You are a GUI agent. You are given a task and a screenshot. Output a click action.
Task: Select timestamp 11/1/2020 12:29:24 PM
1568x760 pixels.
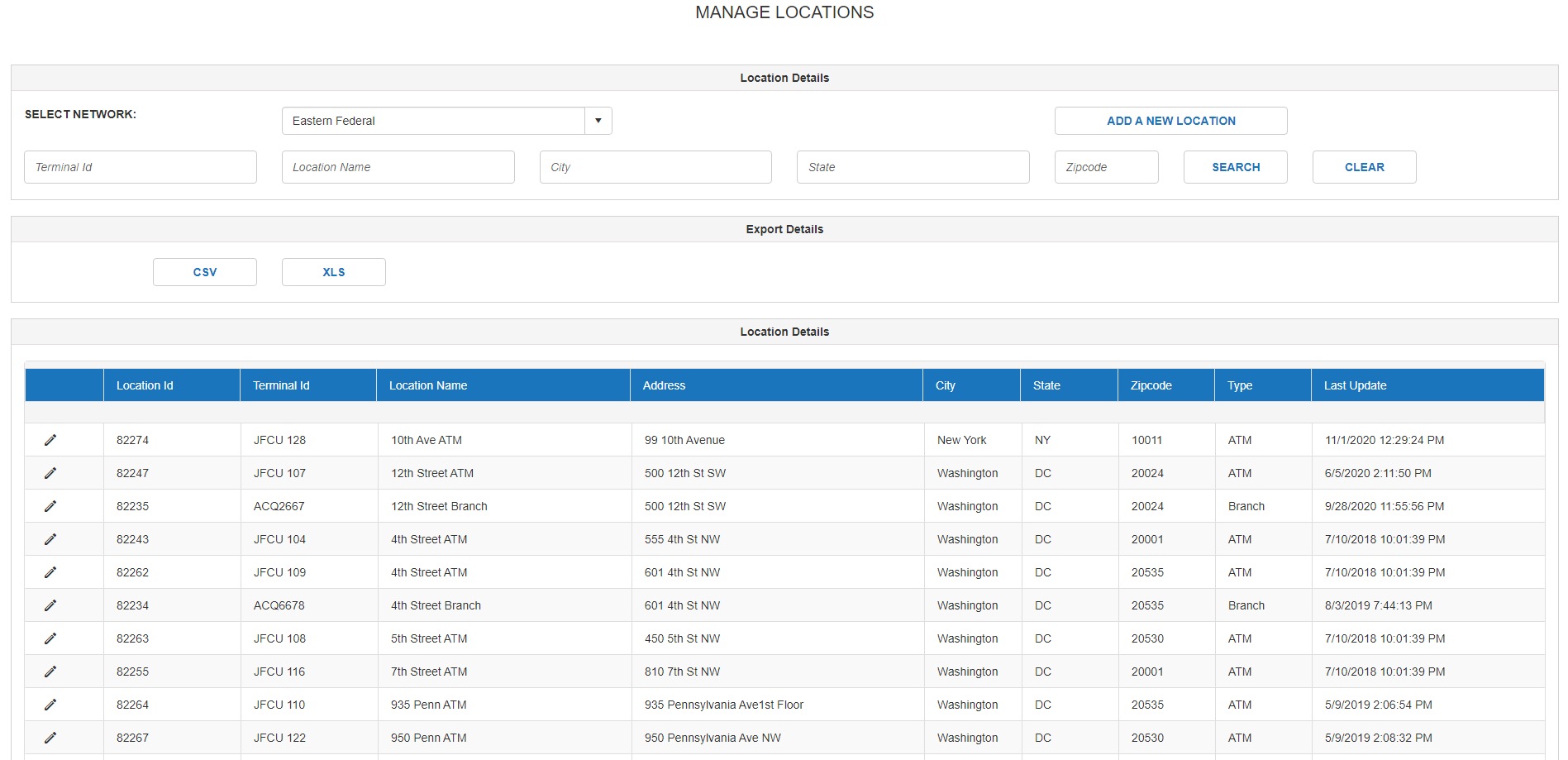[x=1385, y=440]
